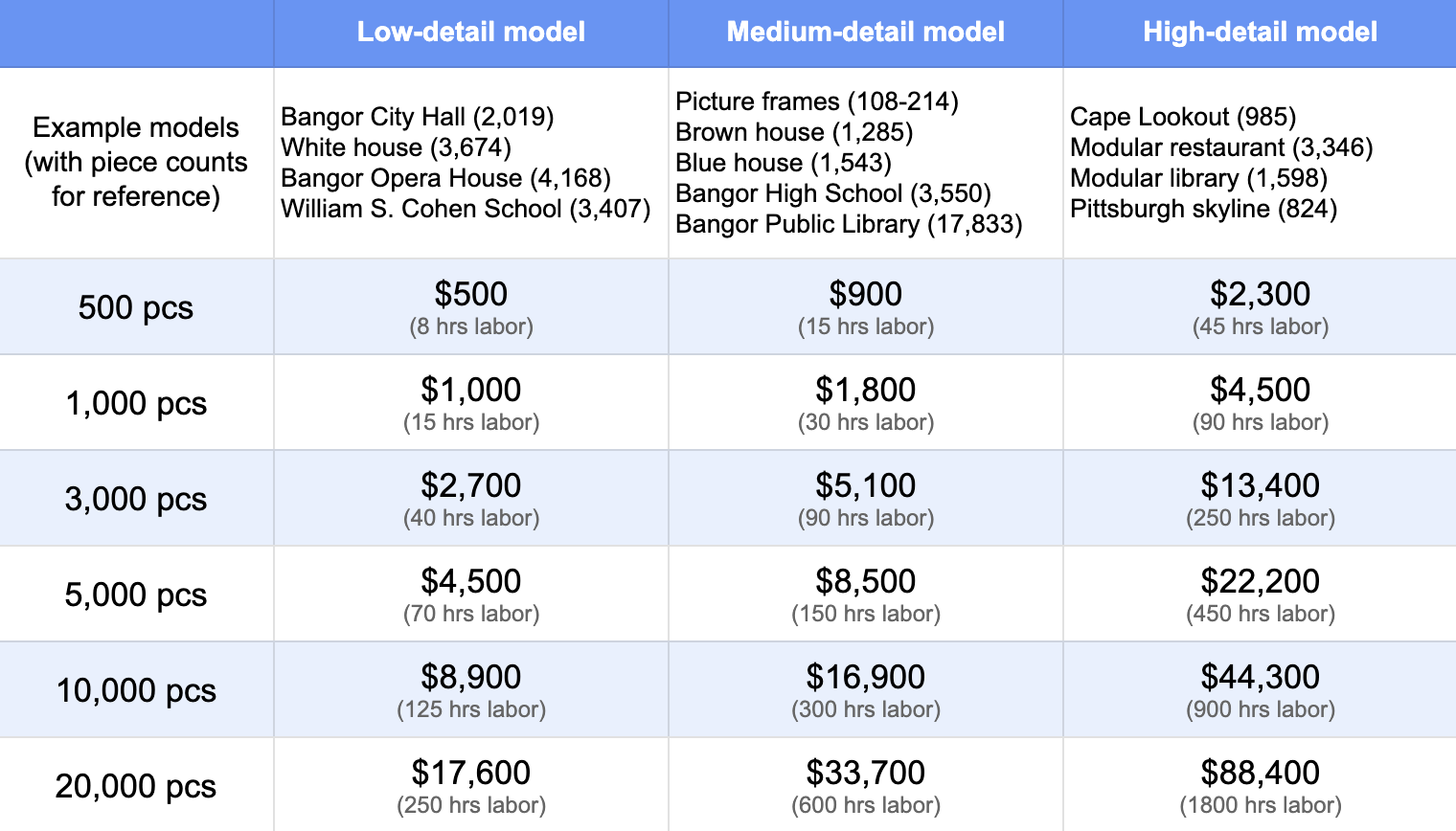The width and height of the screenshot is (1456, 831).
Task: Select the $17,600 low-detail price cell
Action: pos(471,786)
